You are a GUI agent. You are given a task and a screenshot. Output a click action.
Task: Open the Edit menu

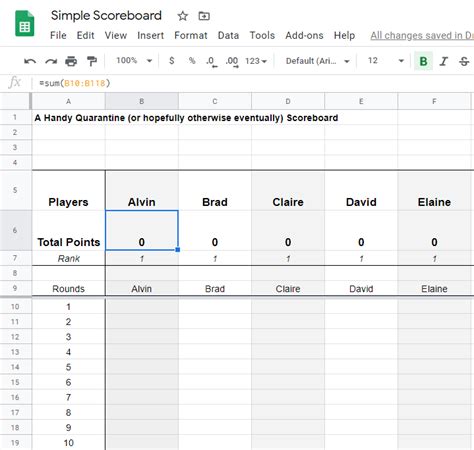(x=85, y=35)
